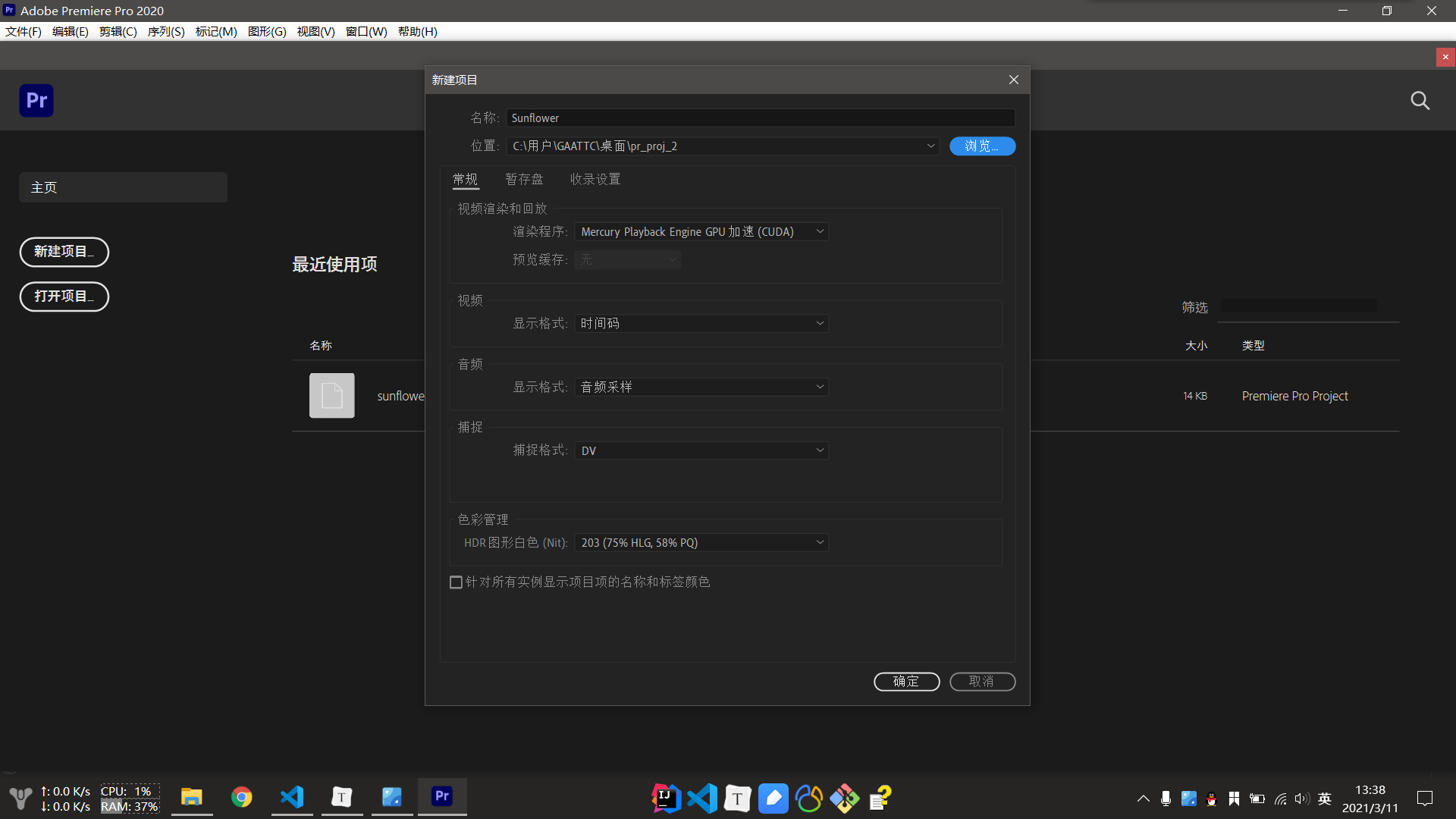Click the sunflower project file thumbnail
This screenshot has height=819, width=1456.
[x=331, y=395]
